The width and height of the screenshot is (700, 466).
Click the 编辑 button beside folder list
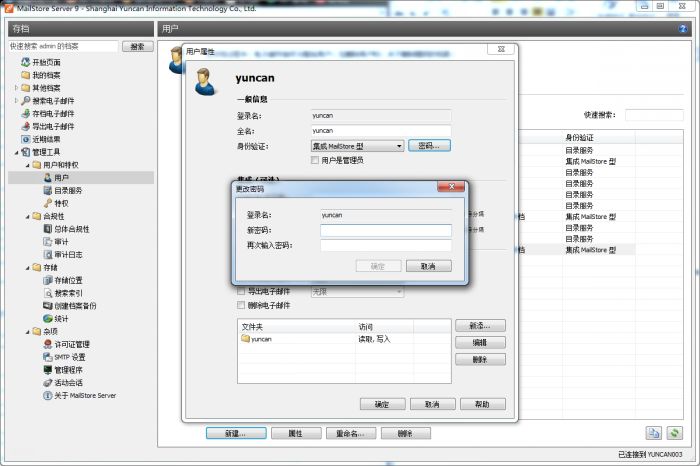(x=480, y=342)
